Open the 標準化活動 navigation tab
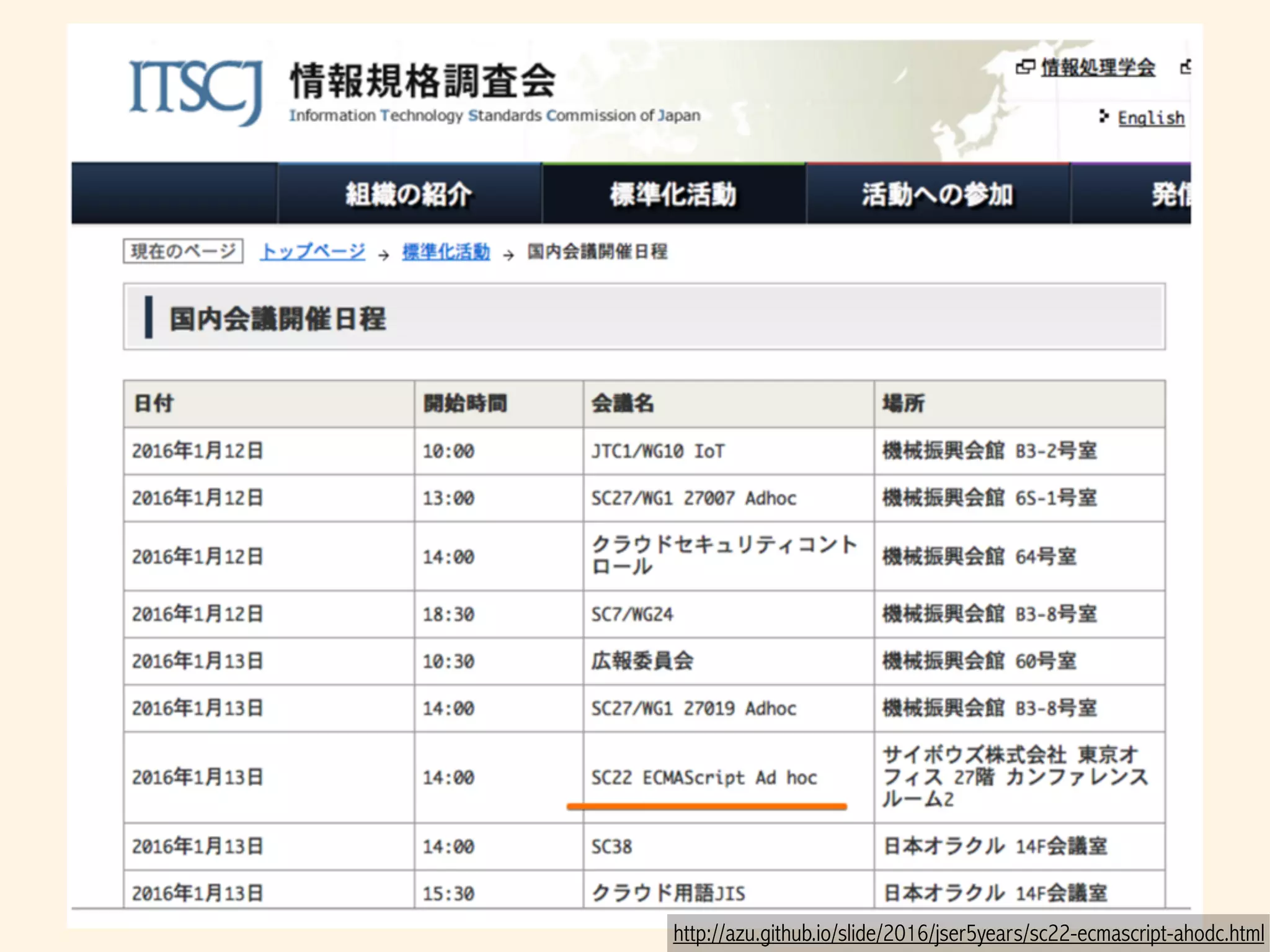Viewport: 1270px width, 952px height. coord(673,194)
